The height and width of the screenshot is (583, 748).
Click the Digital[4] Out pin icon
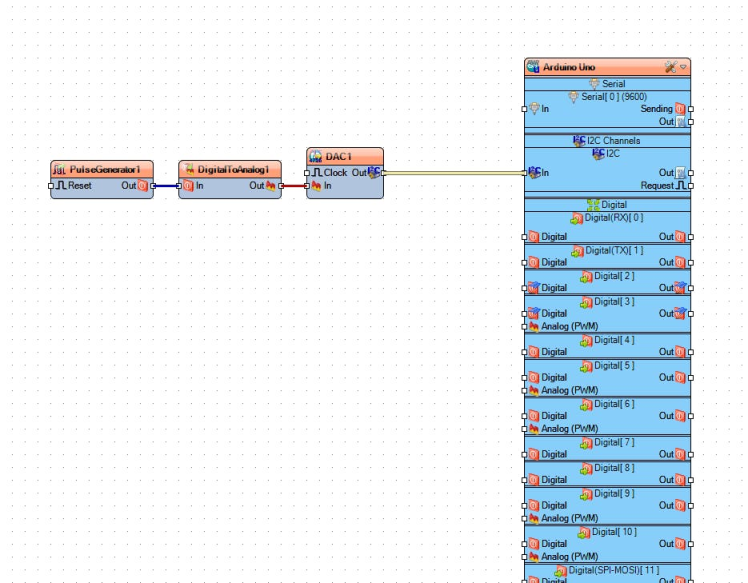[x=680, y=352]
